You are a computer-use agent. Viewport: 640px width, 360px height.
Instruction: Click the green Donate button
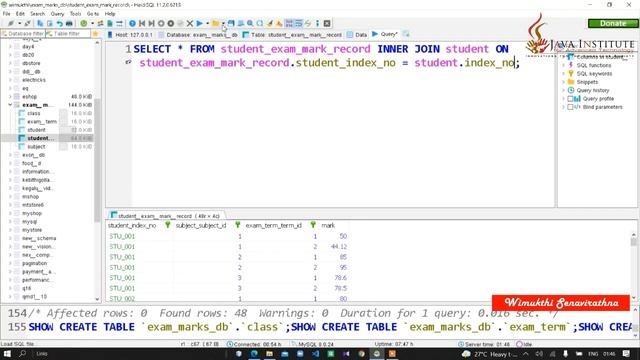point(613,24)
